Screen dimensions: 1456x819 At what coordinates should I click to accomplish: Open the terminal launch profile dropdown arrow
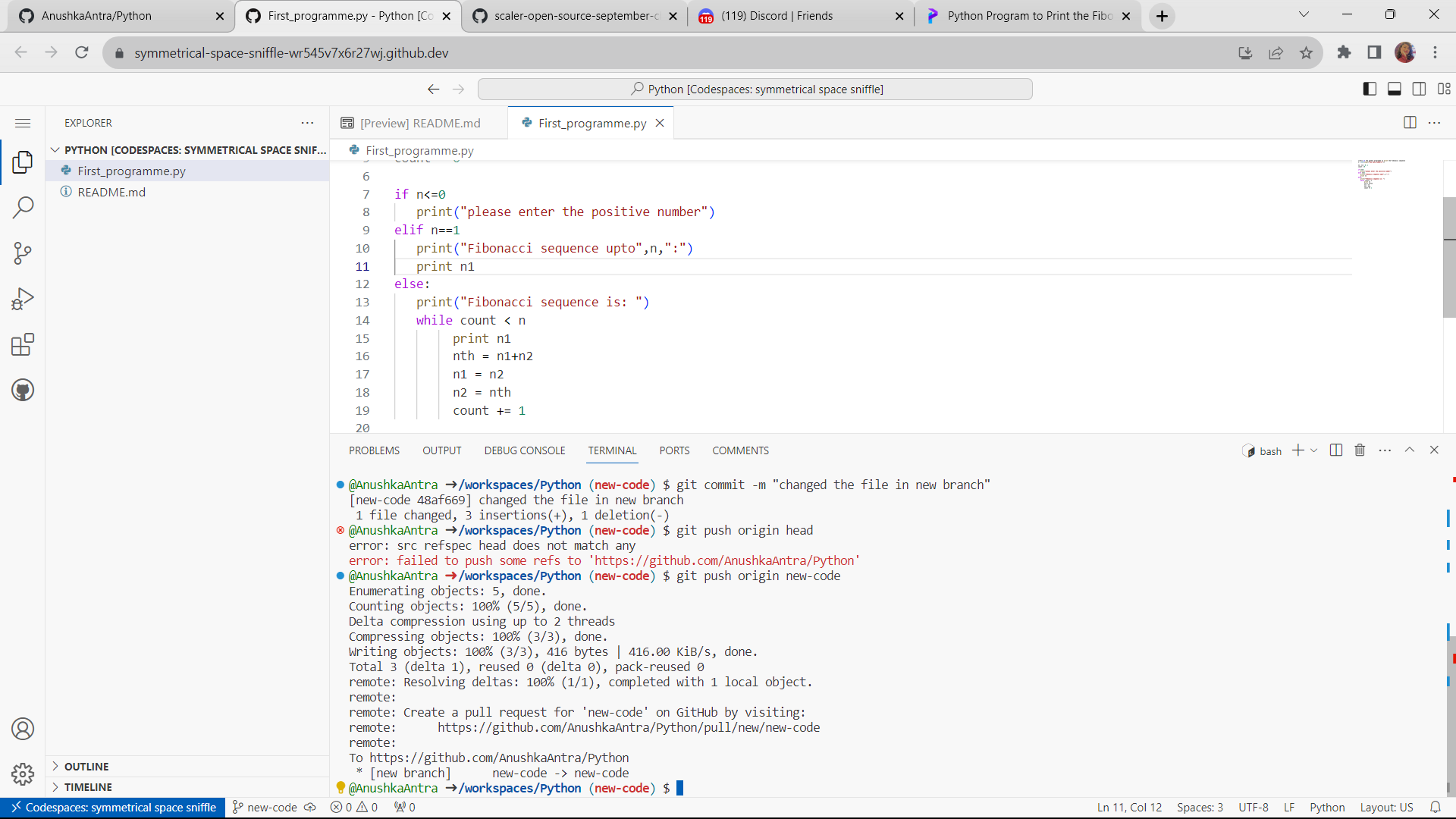(1314, 450)
